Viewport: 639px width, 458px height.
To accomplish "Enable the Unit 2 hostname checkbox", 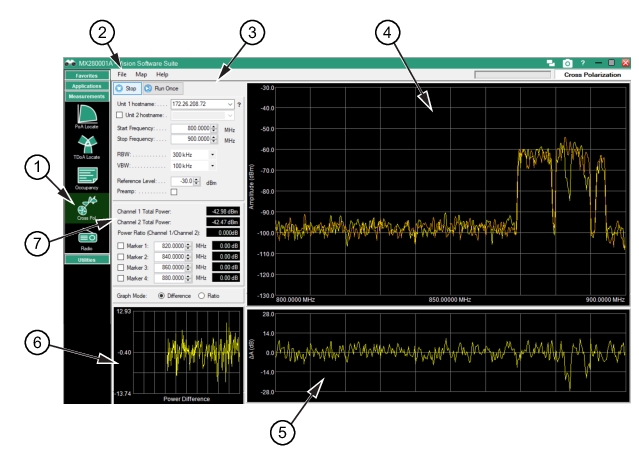I will [121, 117].
